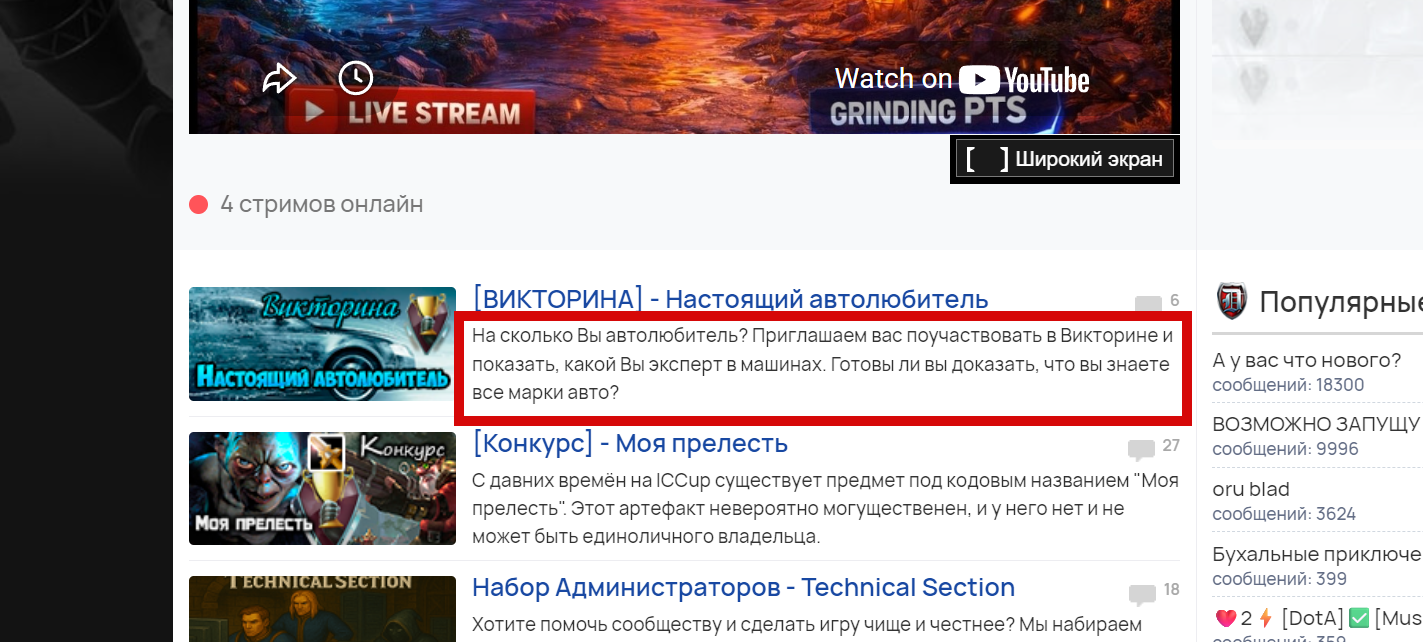
Task: Click comment bubble icon beside 27
Action: pyautogui.click(x=1141, y=449)
